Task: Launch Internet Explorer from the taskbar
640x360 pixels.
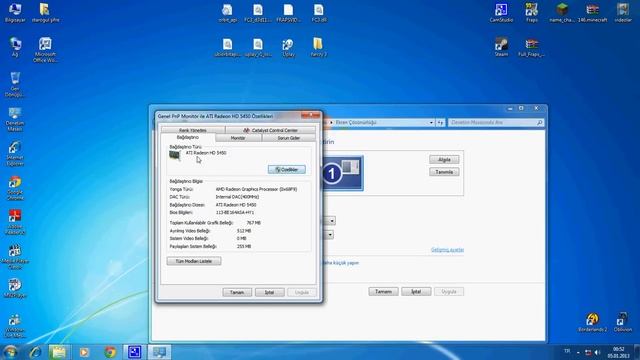Action: (35, 352)
